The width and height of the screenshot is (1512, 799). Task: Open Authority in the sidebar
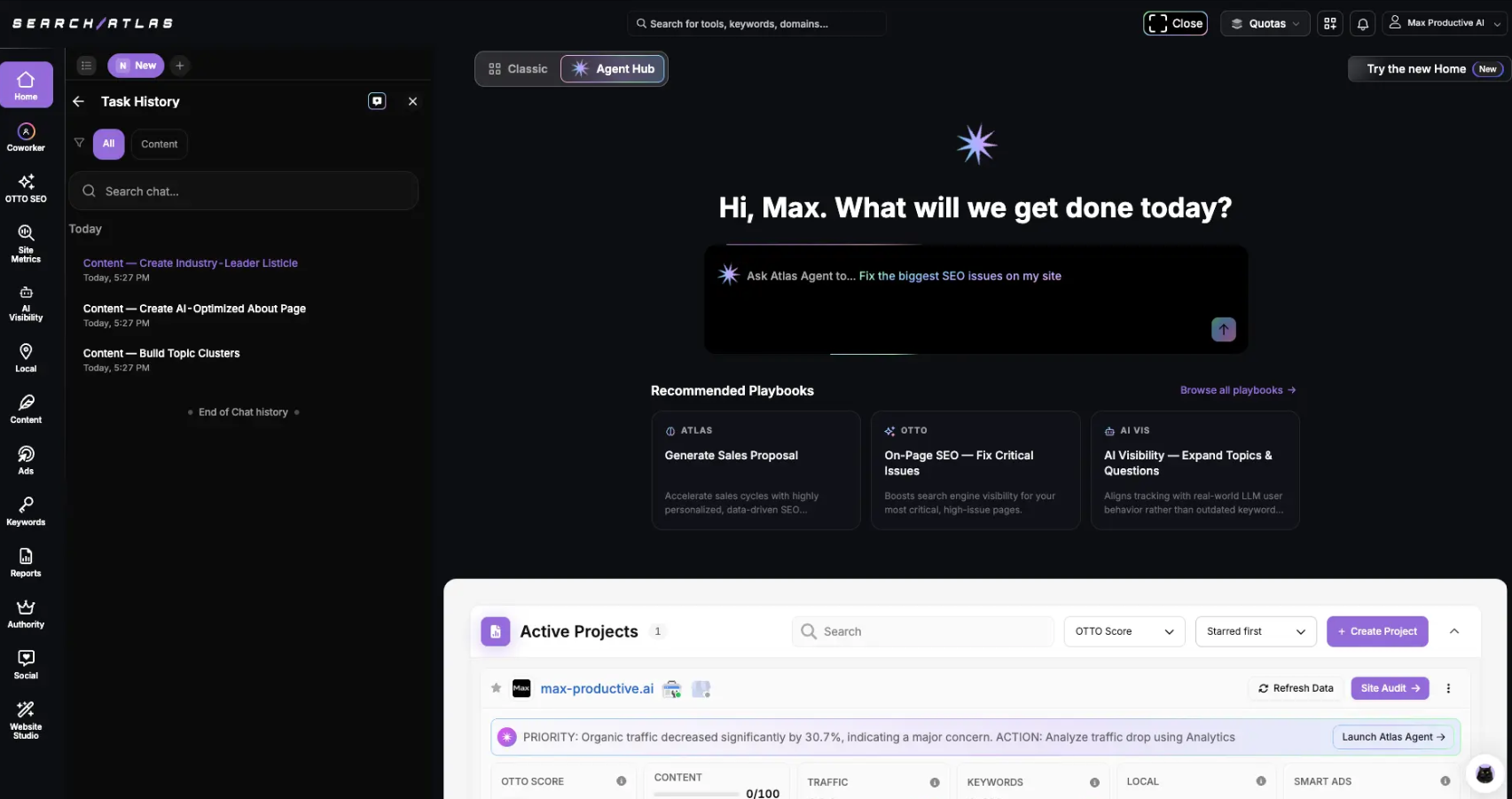pyautogui.click(x=26, y=614)
